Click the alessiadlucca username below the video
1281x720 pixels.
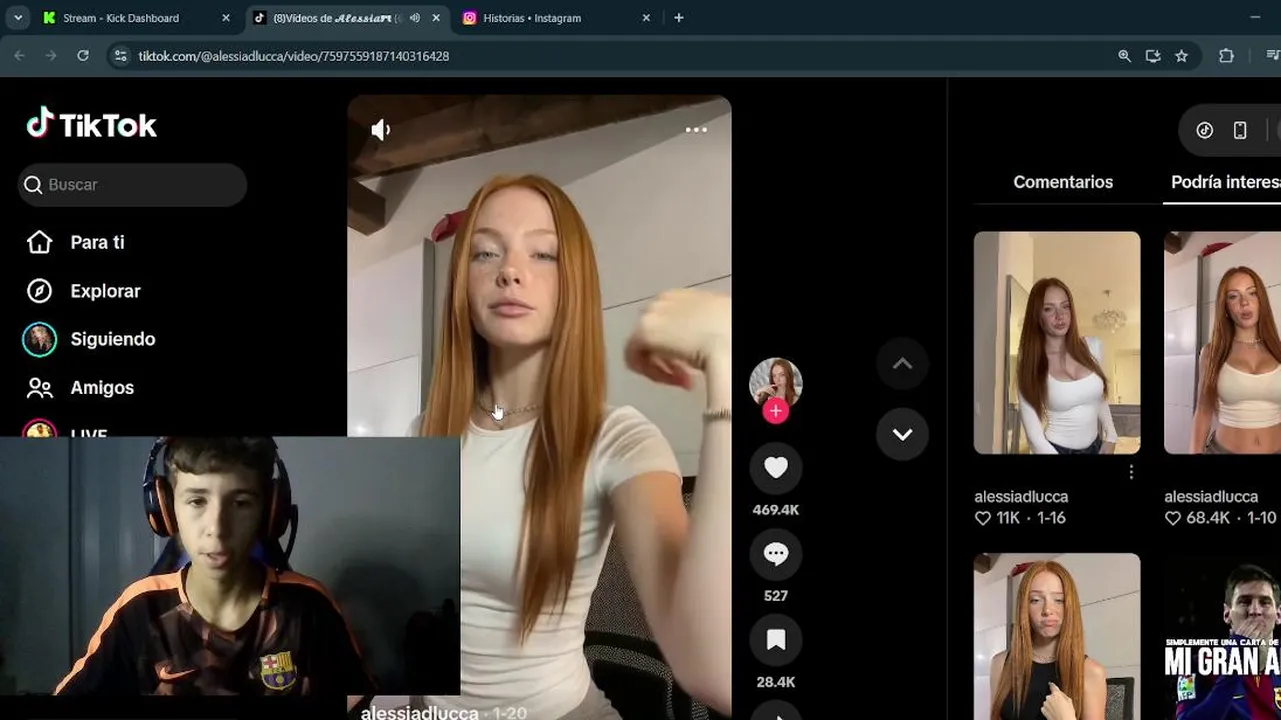[x=419, y=711]
